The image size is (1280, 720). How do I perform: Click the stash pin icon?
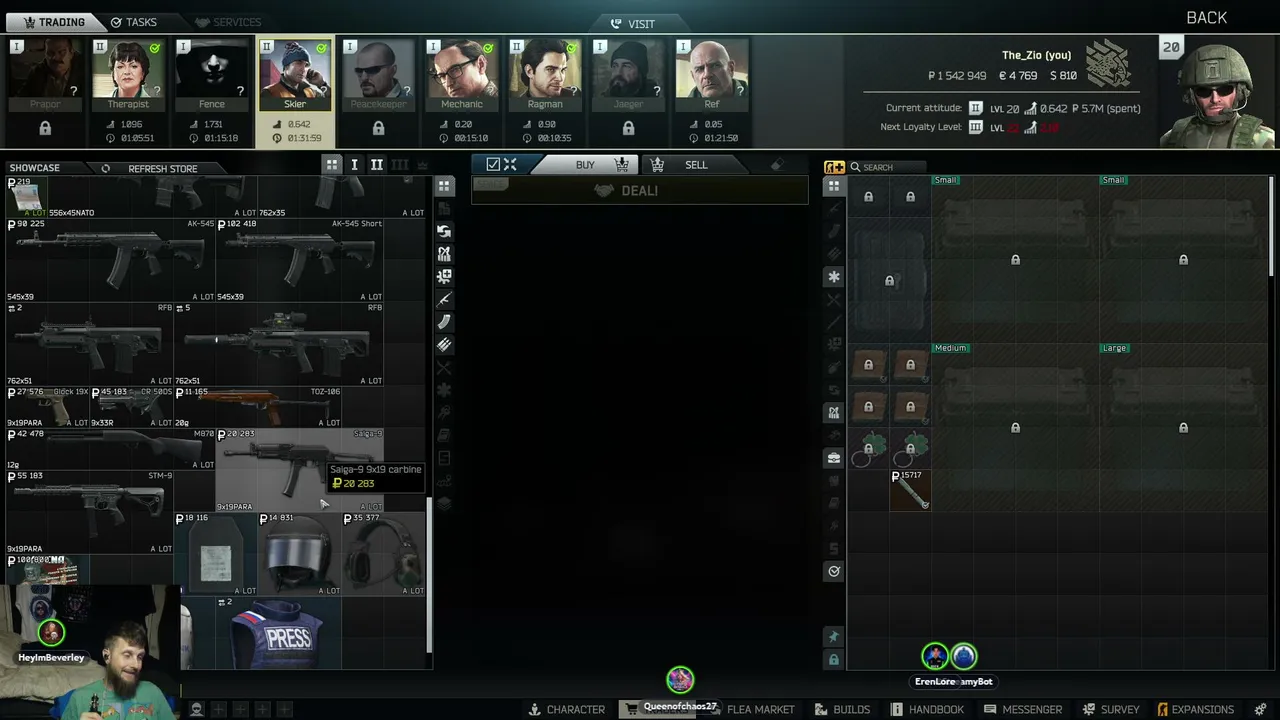[x=833, y=637]
